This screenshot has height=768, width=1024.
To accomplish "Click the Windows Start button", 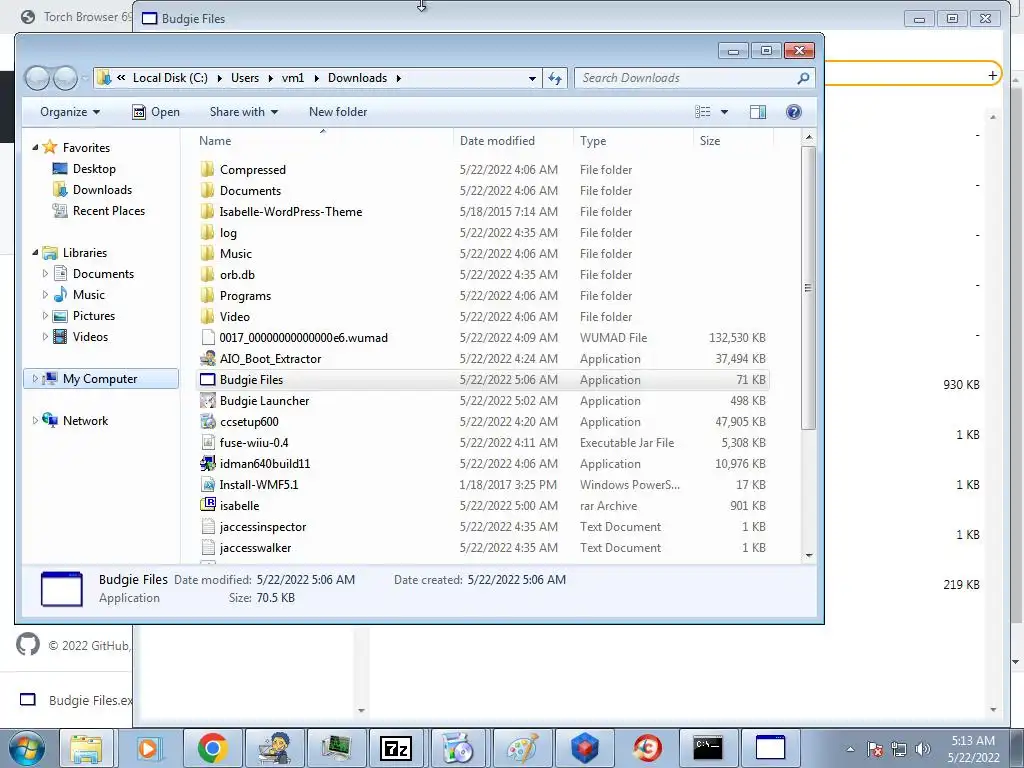I will coord(27,748).
